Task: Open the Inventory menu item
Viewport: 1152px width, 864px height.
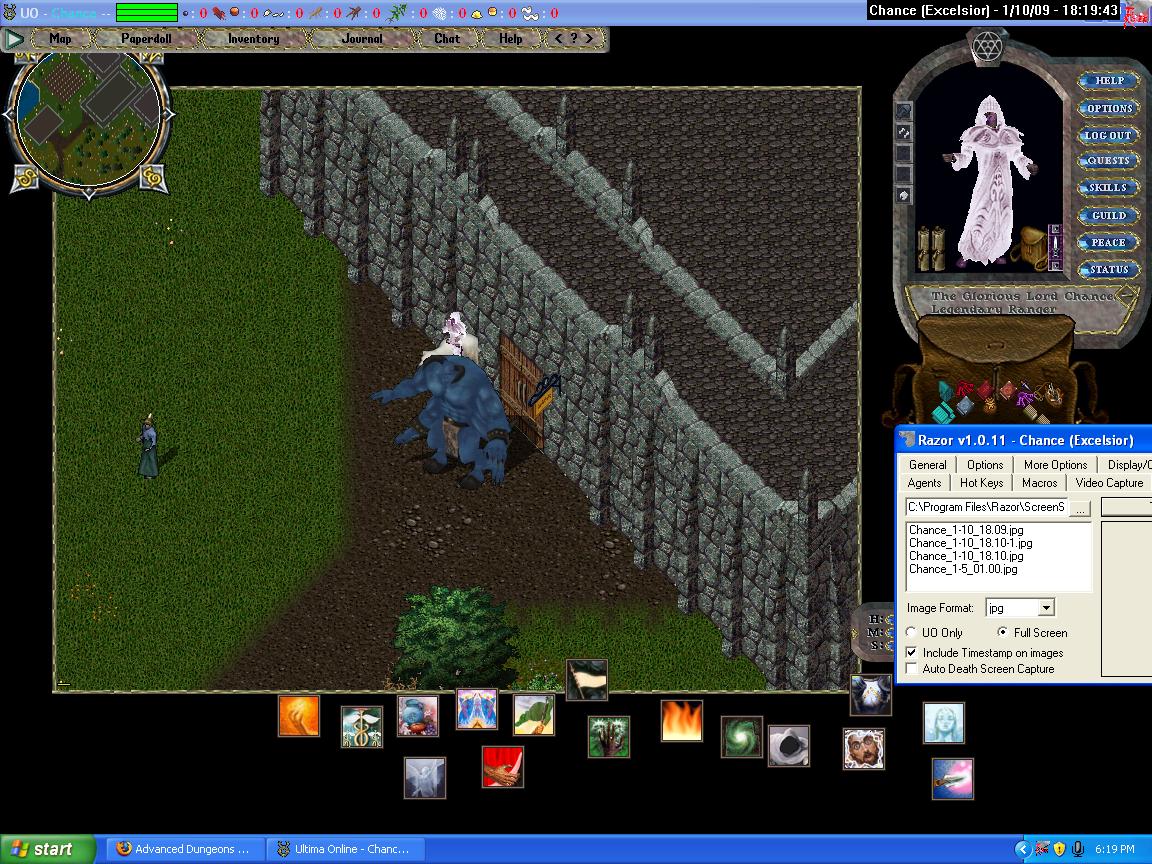Action: pos(253,38)
